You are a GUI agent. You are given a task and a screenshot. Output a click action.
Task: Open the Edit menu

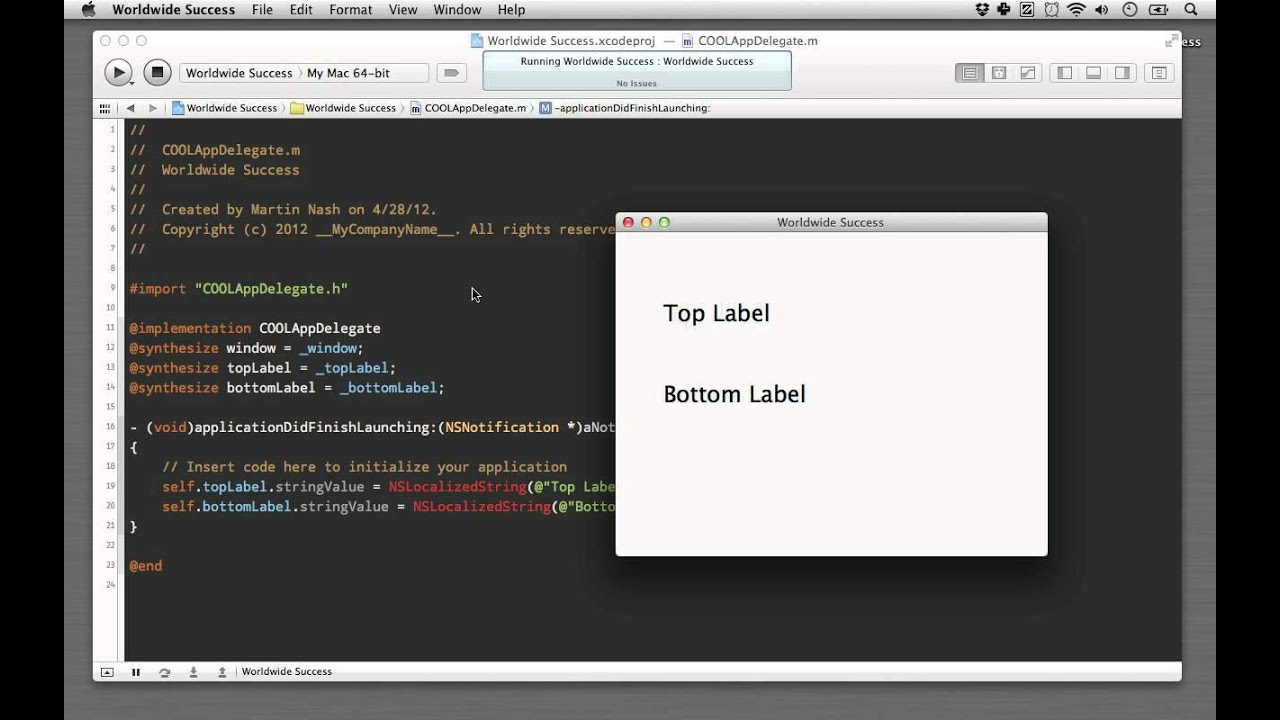coord(301,9)
